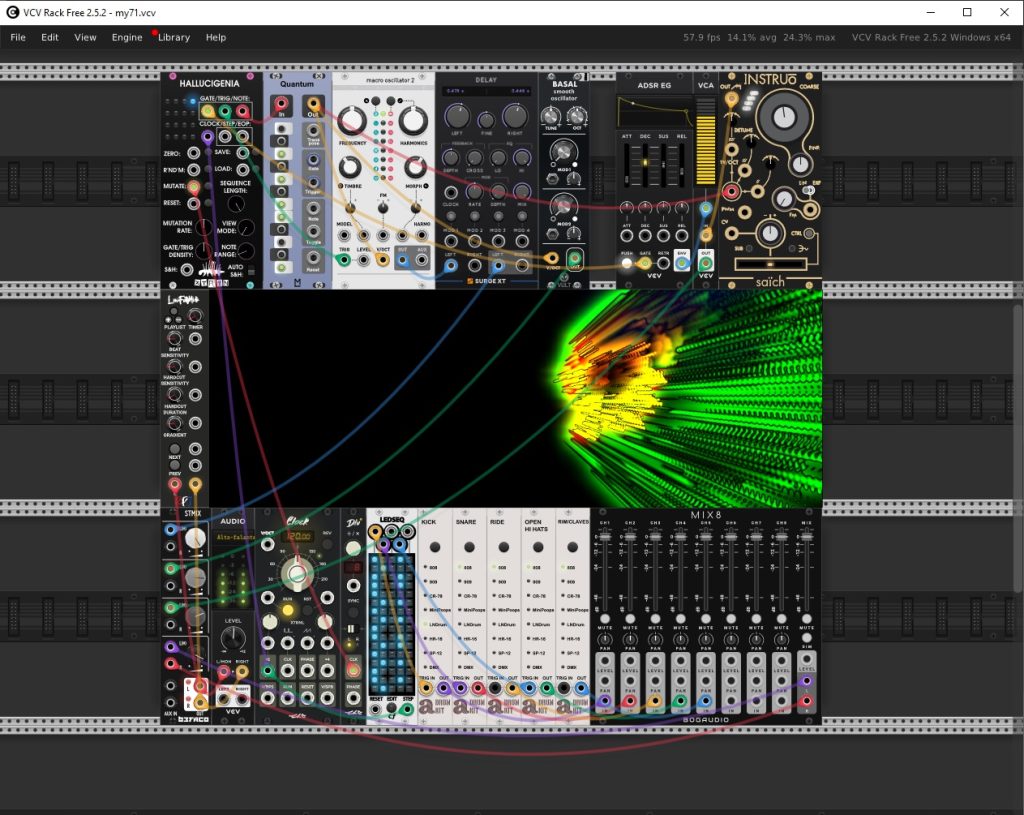This screenshot has width=1024, height=815.
Task: Click Hallucigenia SAVE input jack
Action: click(x=243, y=153)
